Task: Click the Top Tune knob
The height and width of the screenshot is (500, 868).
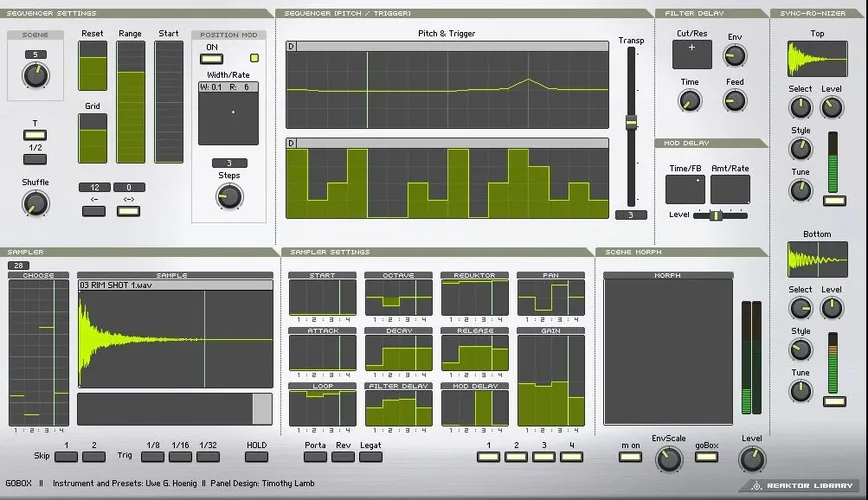Action: (800, 190)
